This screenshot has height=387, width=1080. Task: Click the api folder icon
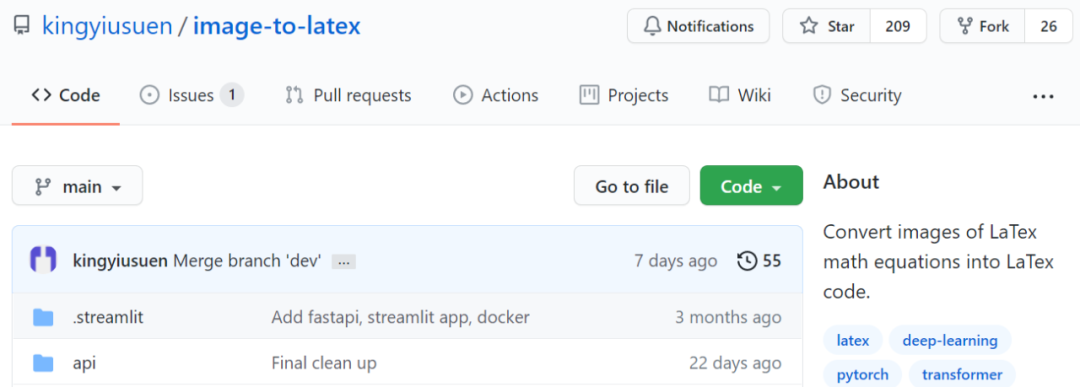pyautogui.click(x=43, y=363)
